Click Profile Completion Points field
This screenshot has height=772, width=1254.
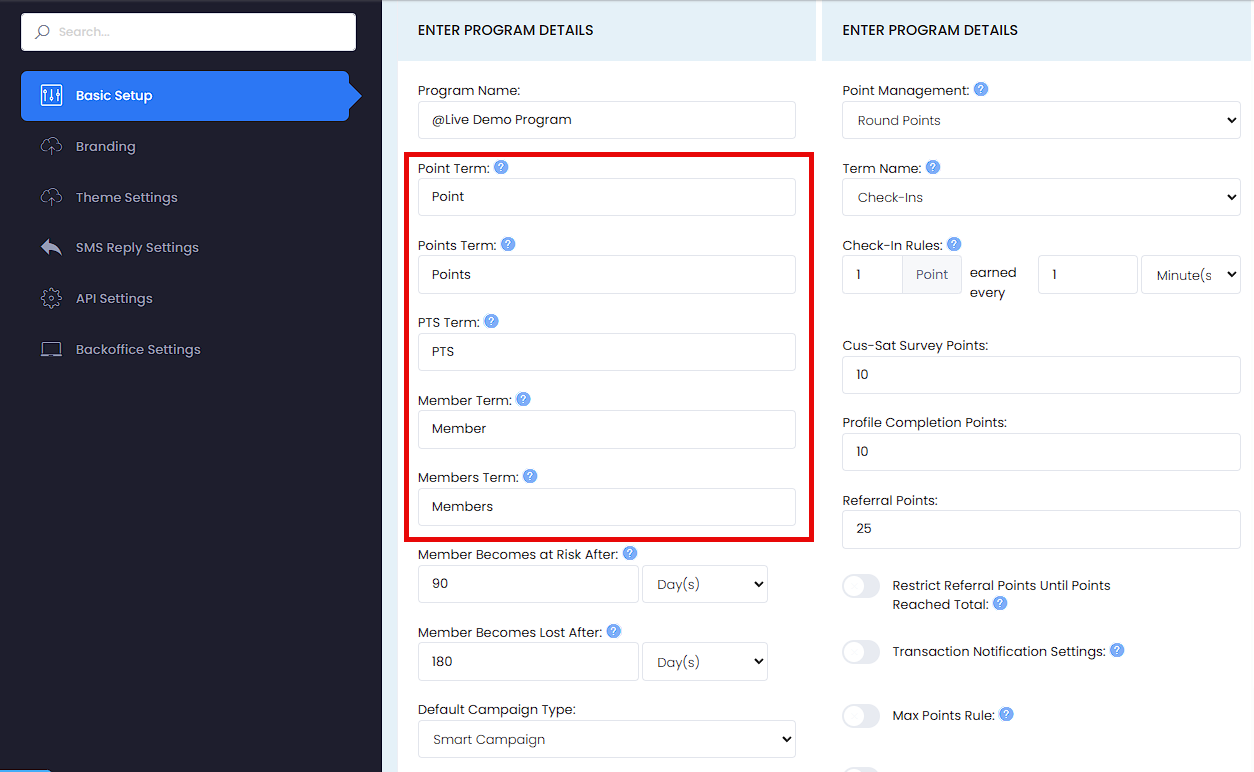point(1041,452)
